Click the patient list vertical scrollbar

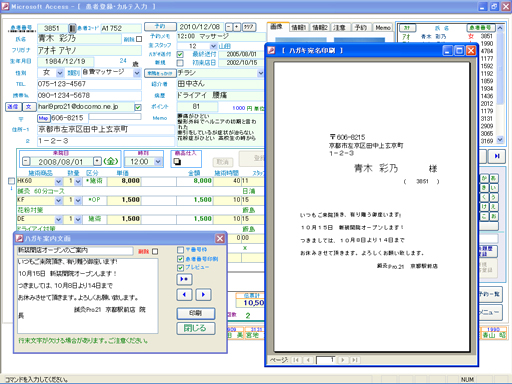[500, 84]
